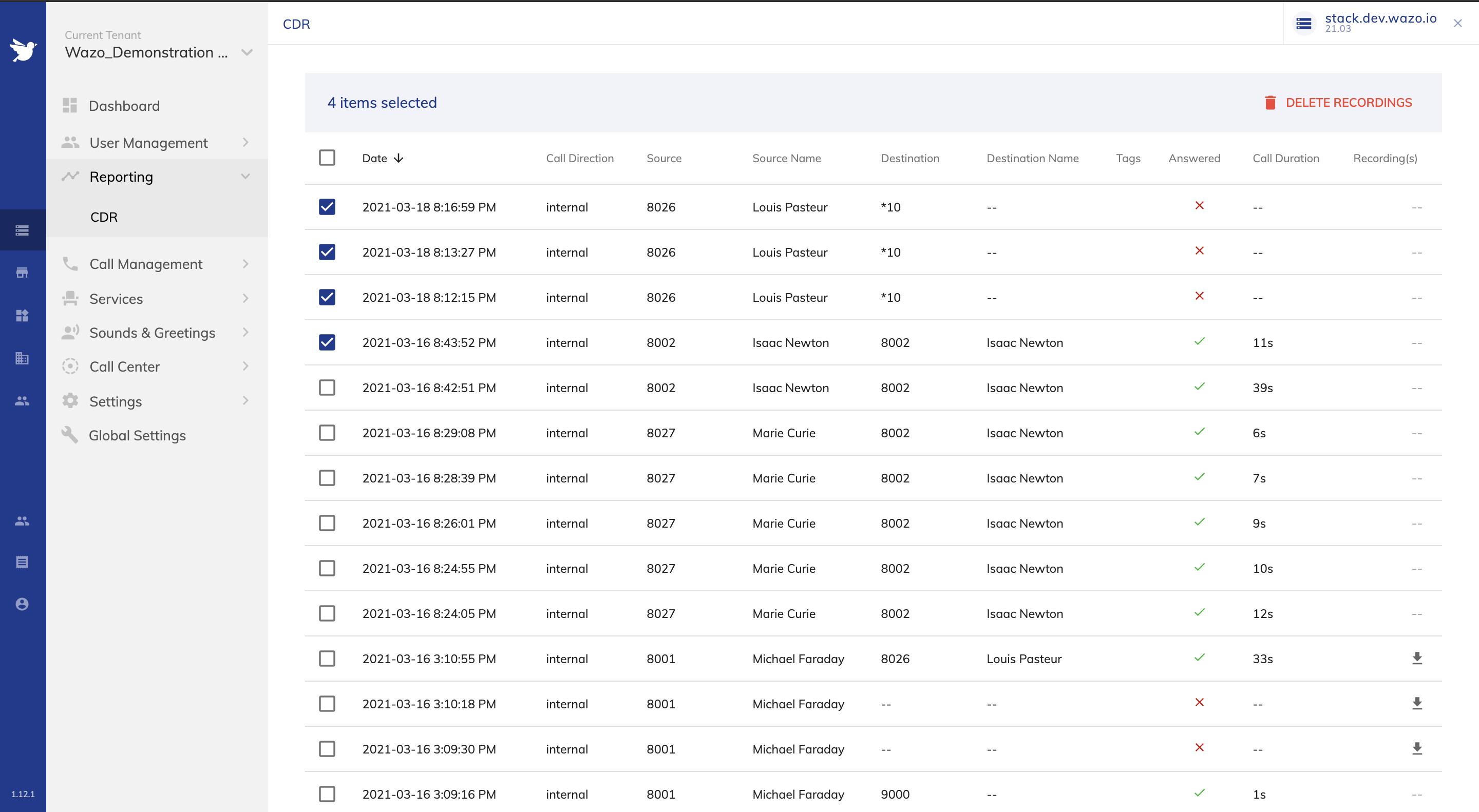Click the Services desk icon
The image size is (1479, 812).
[x=70, y=298]
